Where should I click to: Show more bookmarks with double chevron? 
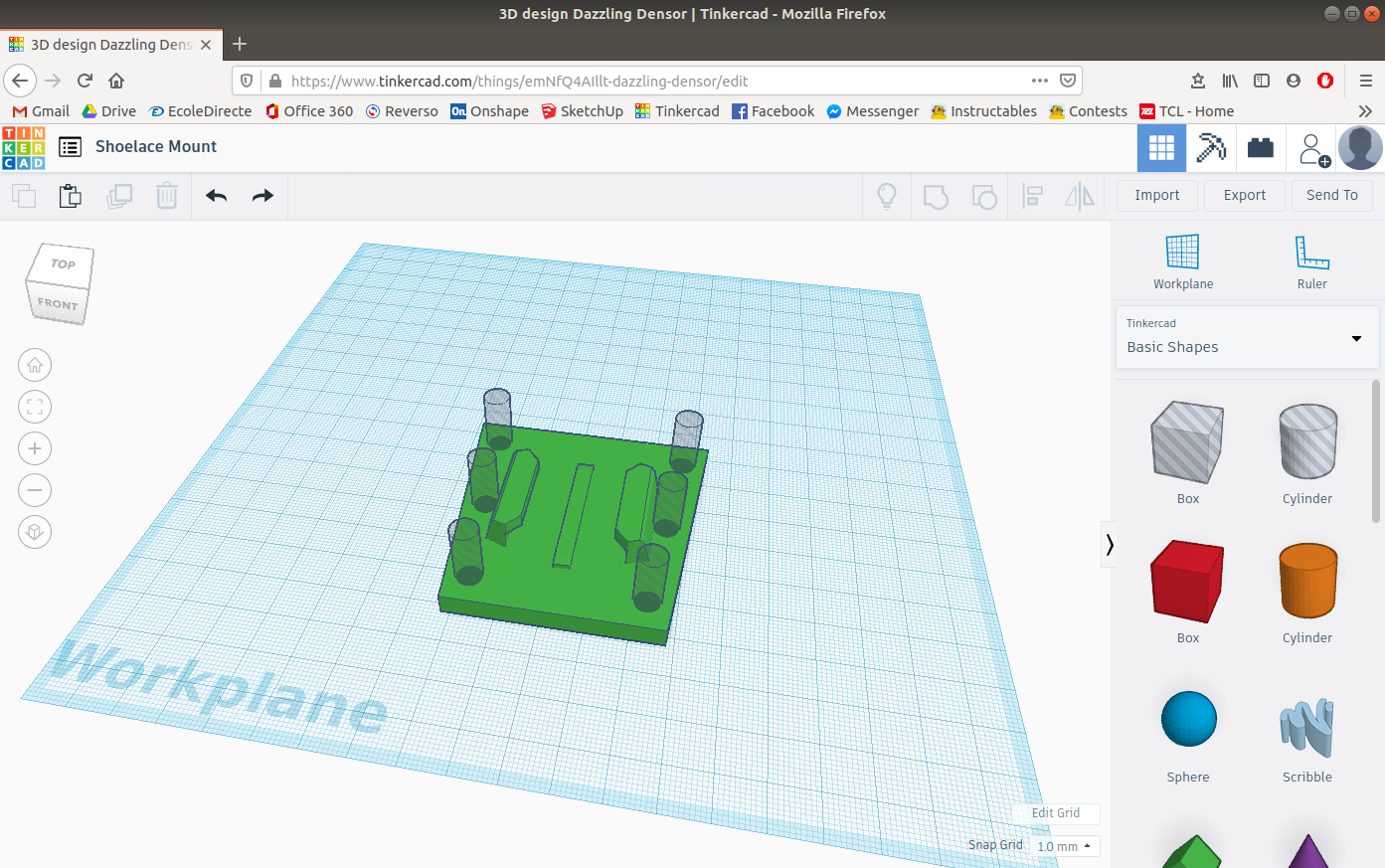[x=1365, y=111]
